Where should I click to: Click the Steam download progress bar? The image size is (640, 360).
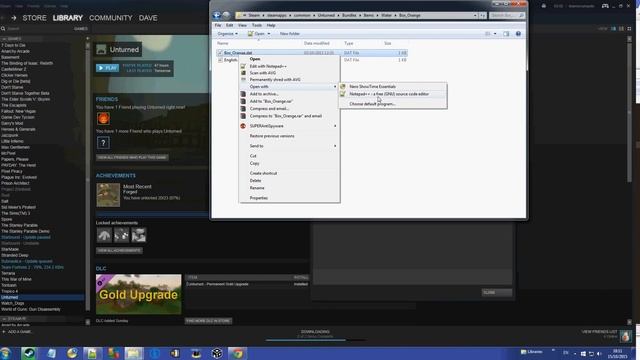(x=315, y=340)
